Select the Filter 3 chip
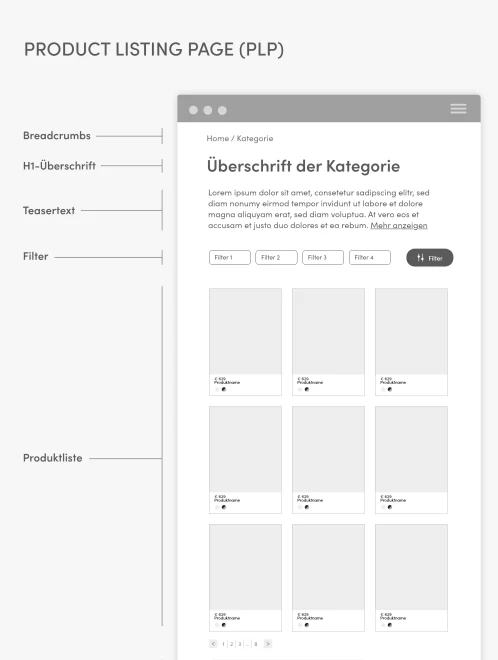This screenshot has height=660, width=498. pyautogui.click(x=323, y=257)
